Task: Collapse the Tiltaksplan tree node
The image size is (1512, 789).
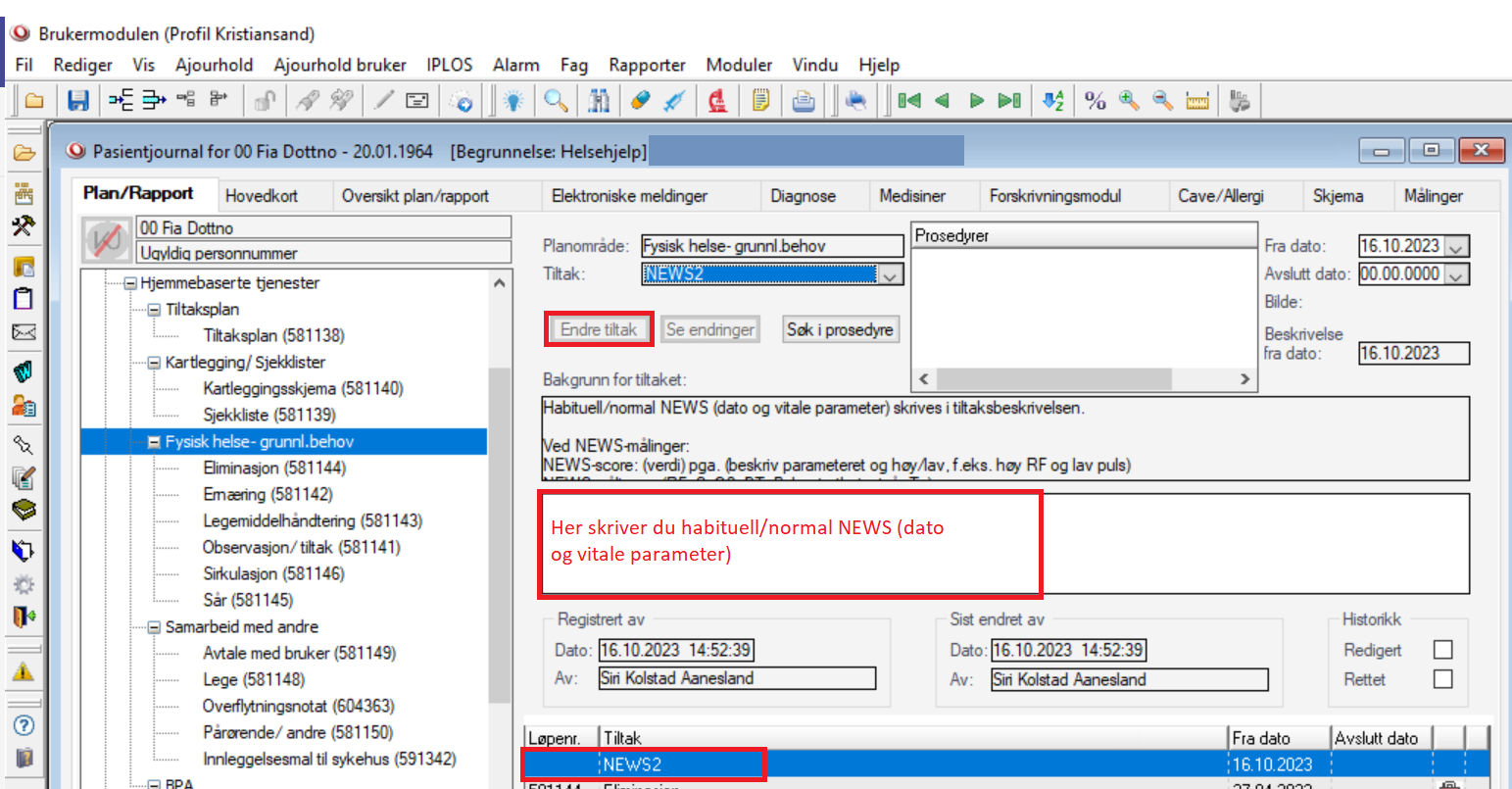Action: (x=154, y=310)
